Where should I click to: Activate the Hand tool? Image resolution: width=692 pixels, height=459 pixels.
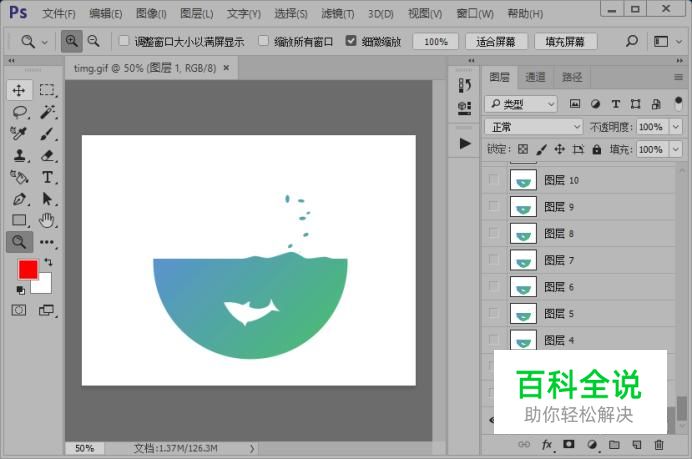(x=47, y=220)
